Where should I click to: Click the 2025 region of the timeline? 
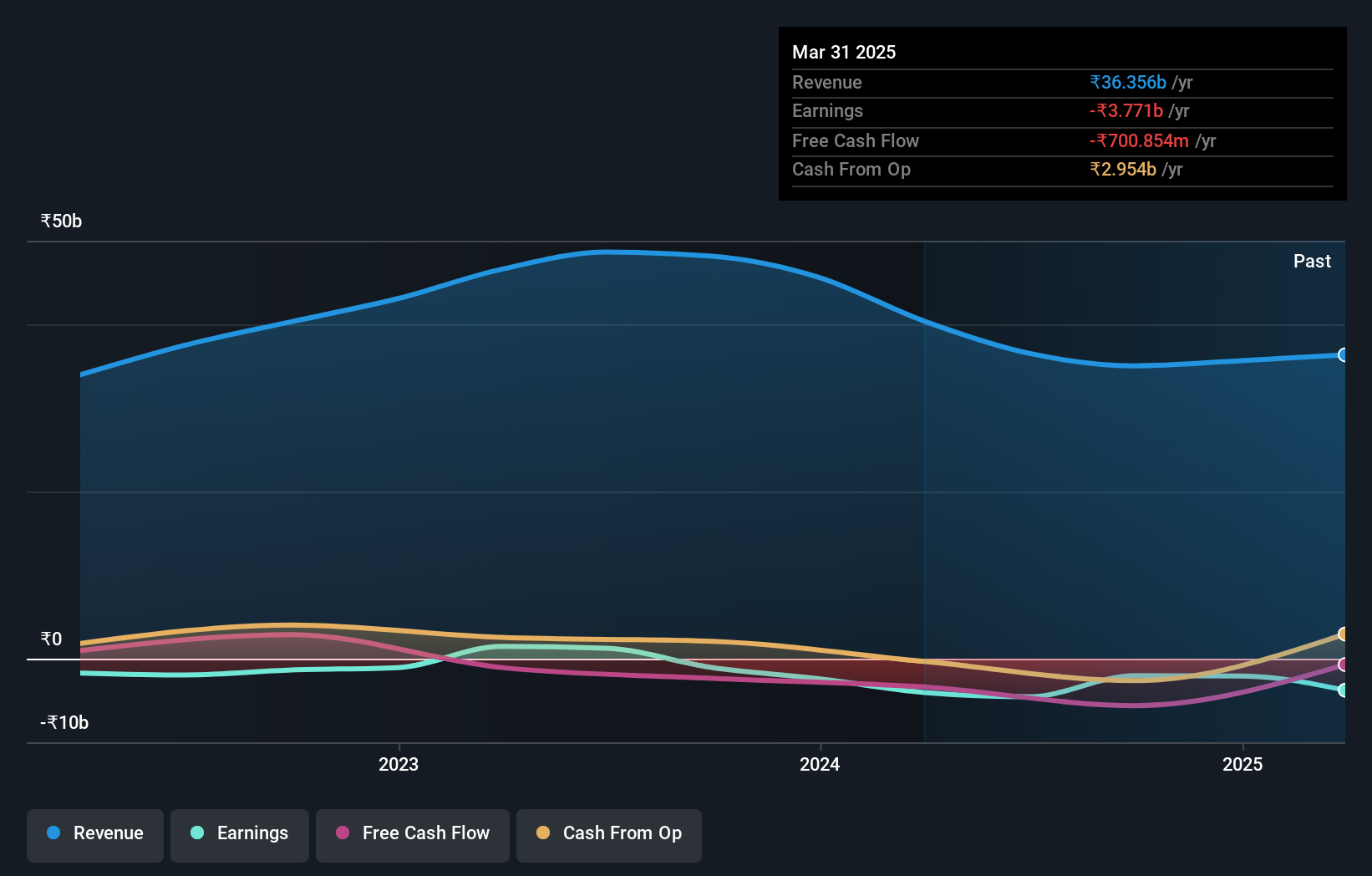(x=1242, y=763)
